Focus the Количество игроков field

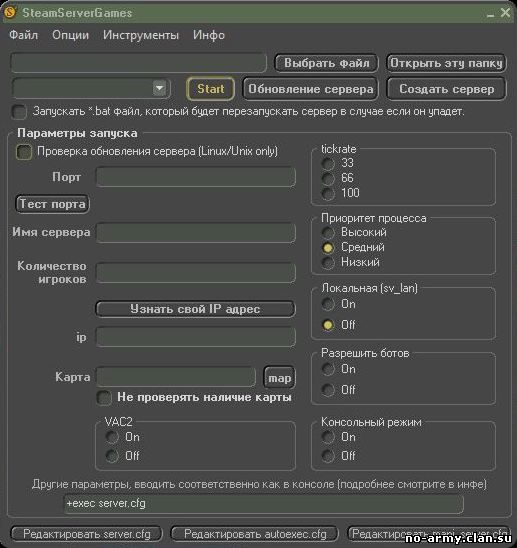coord(196,273)
